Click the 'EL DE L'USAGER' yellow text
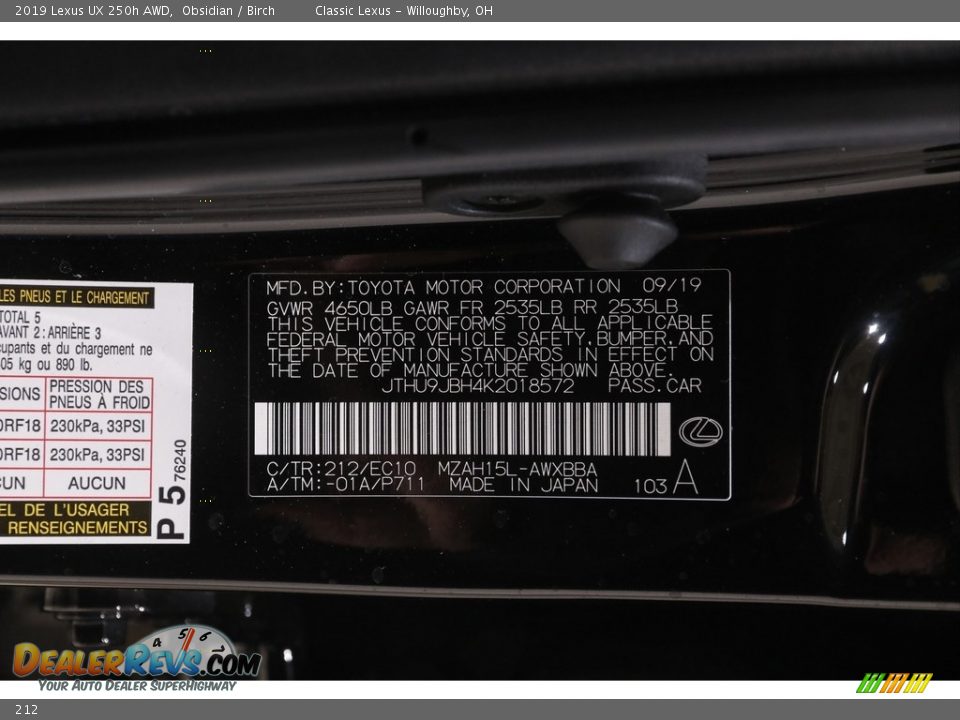The height and width of the screenshot is (720, 960). [64, 510]
